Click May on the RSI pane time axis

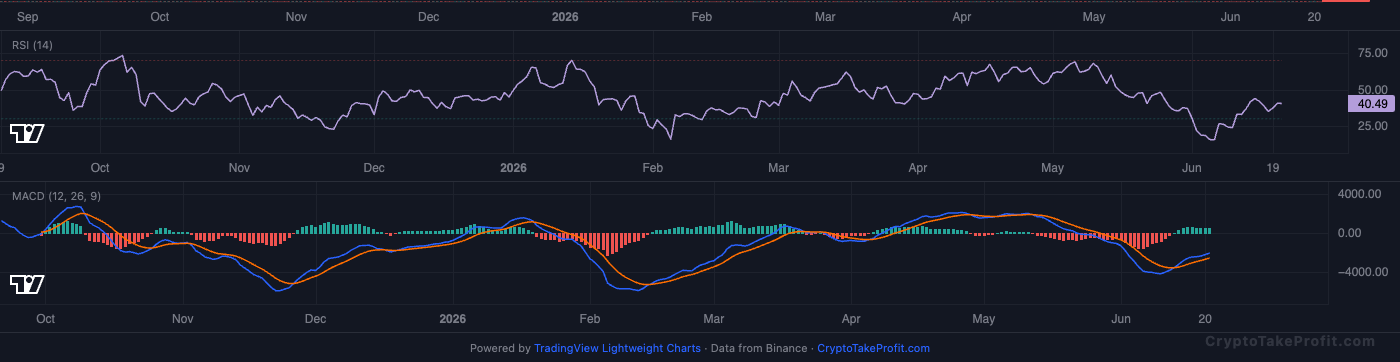(x=1052, y=168)
